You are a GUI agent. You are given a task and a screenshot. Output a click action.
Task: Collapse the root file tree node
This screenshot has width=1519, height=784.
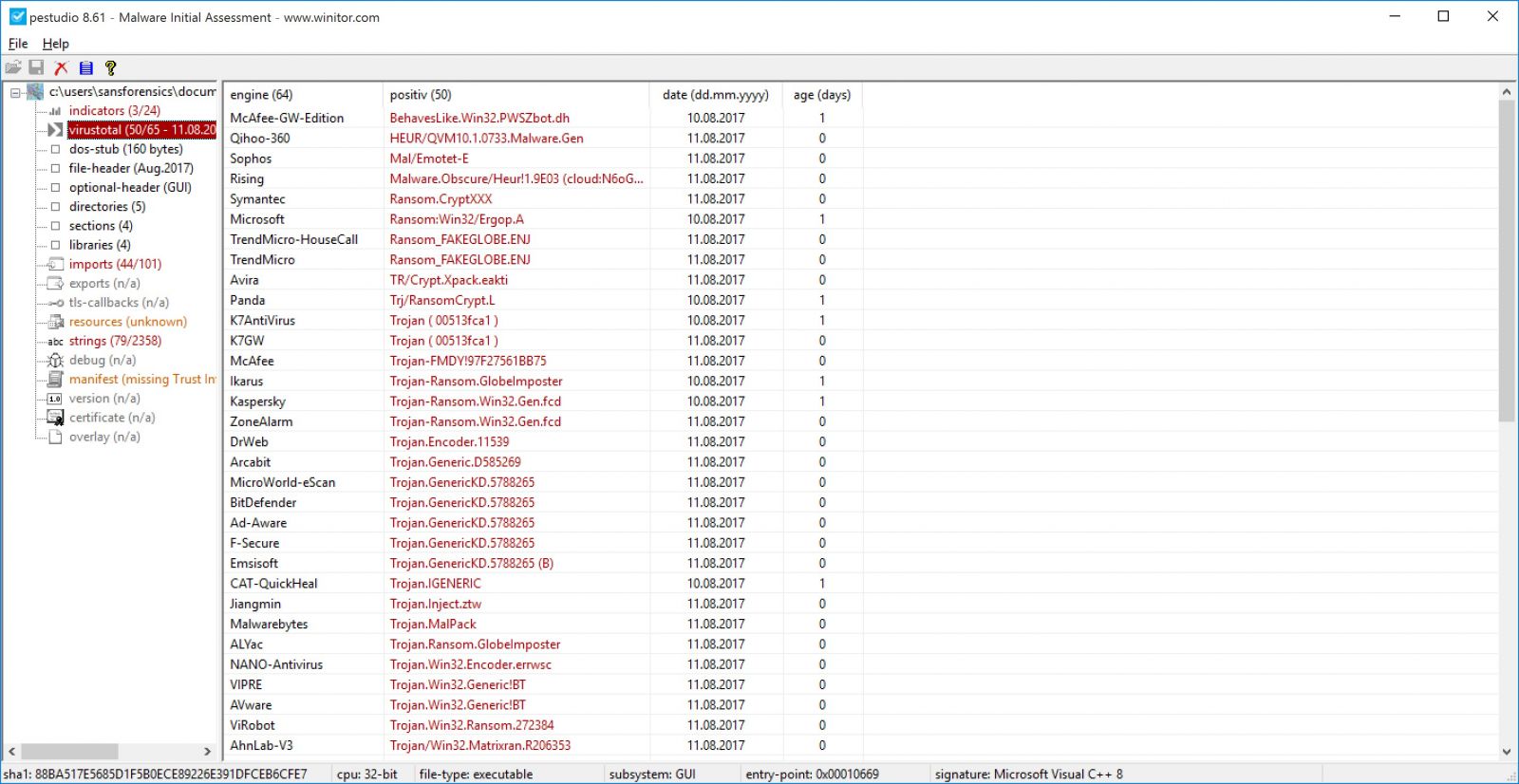point(15,92)
